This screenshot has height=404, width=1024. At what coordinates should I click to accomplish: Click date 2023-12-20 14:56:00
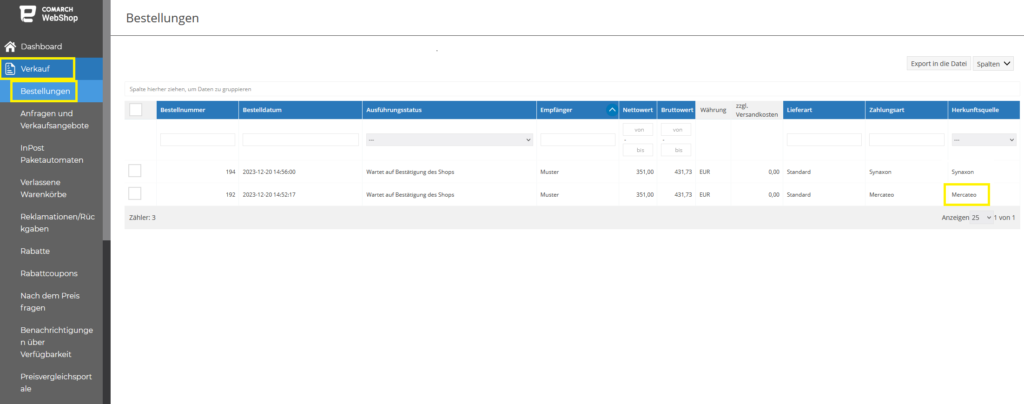(x=270, y=172)
